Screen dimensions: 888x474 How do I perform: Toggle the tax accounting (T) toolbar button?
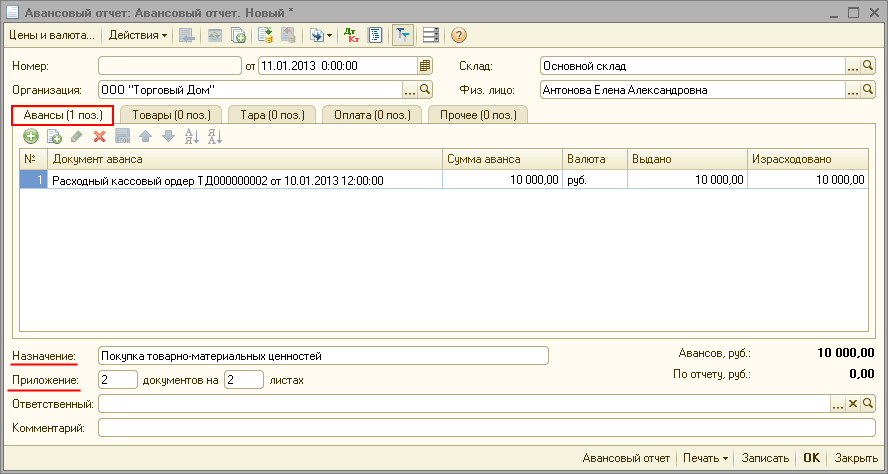pyautogui.click(x=403, y=35)
